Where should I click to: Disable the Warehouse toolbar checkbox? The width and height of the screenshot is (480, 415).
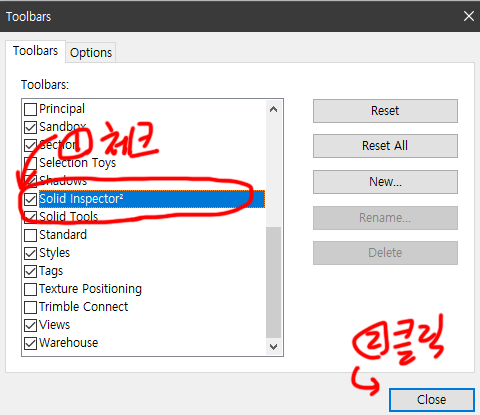(30, 343)
